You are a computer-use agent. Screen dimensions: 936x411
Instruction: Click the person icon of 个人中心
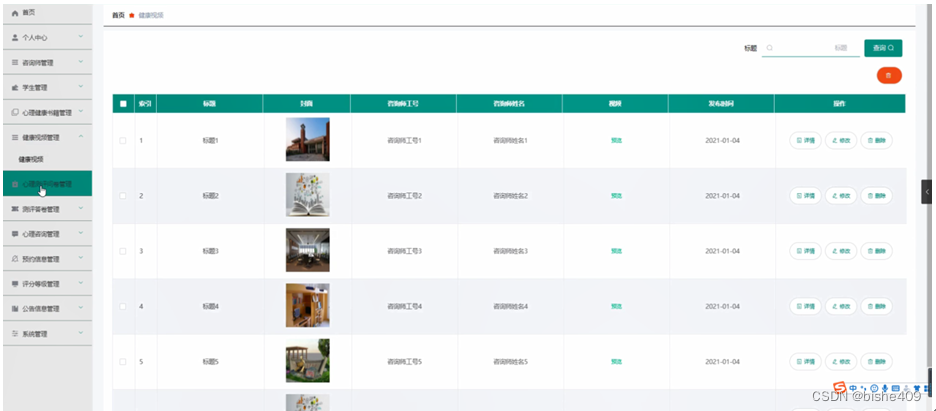coord(16,38)
